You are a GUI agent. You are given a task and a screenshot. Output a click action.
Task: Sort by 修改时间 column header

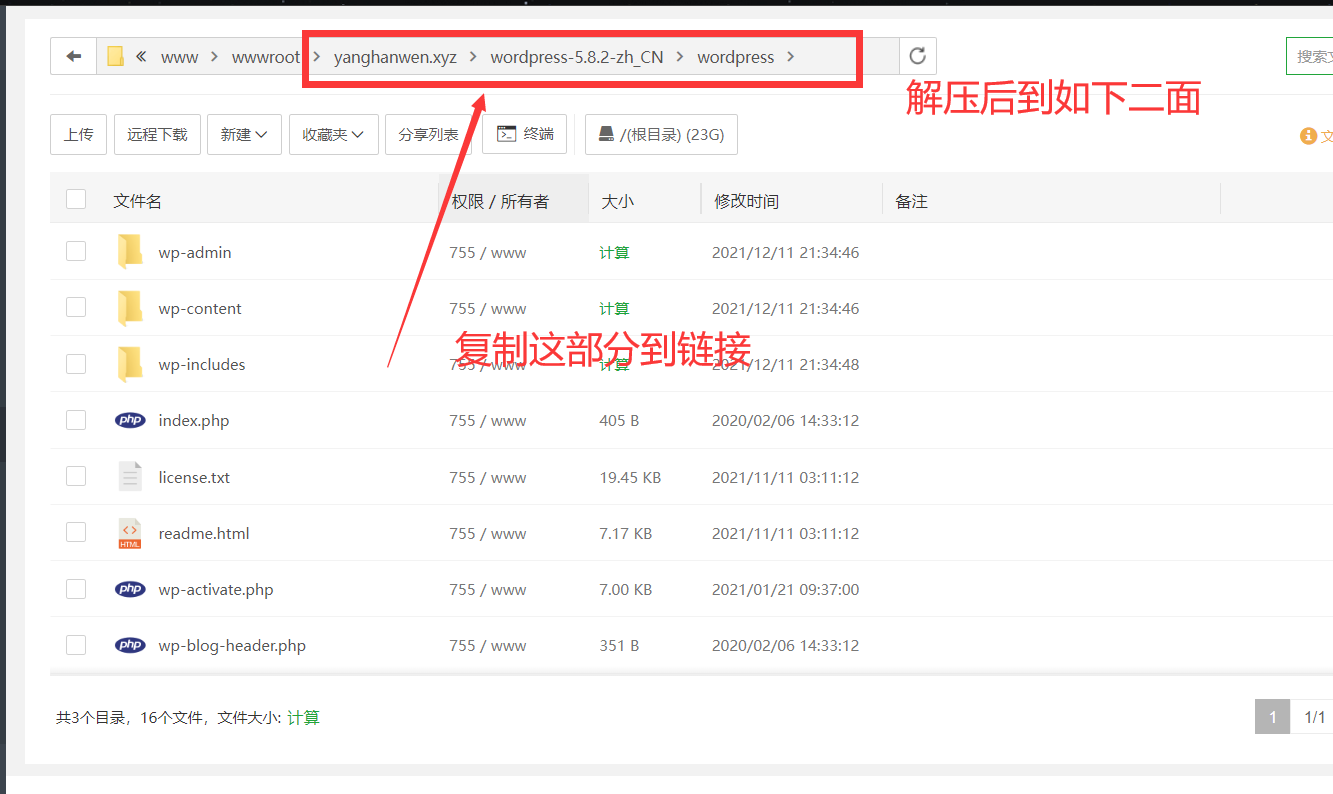[746, 201]
